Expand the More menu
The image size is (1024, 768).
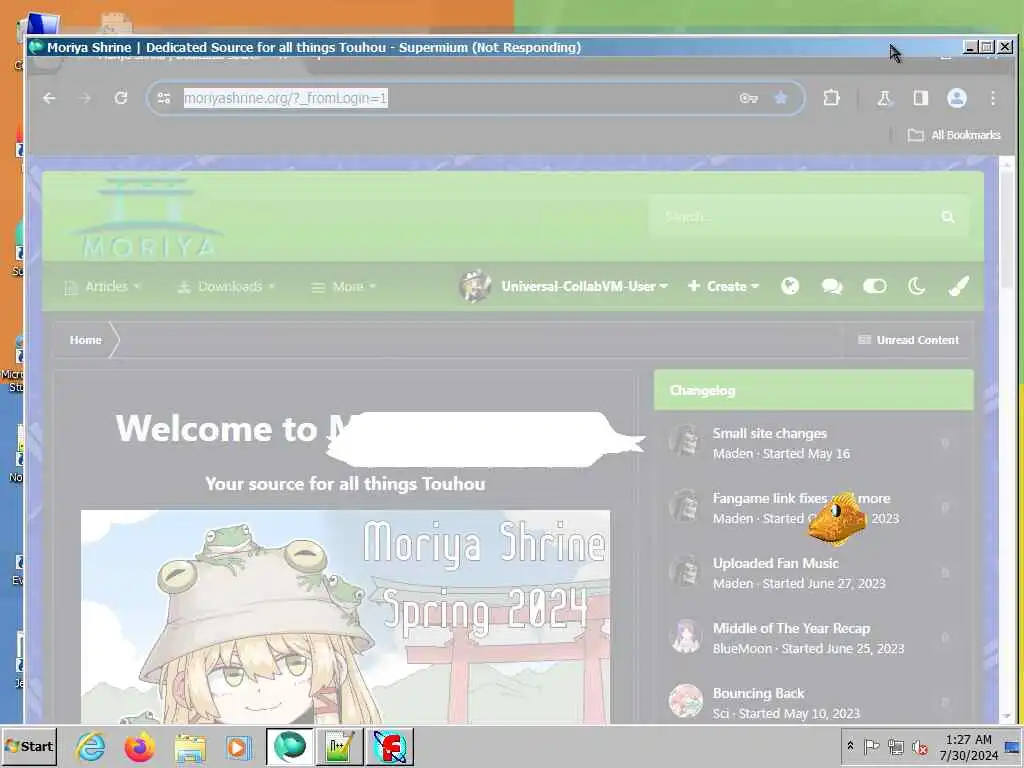coord(344,287)
